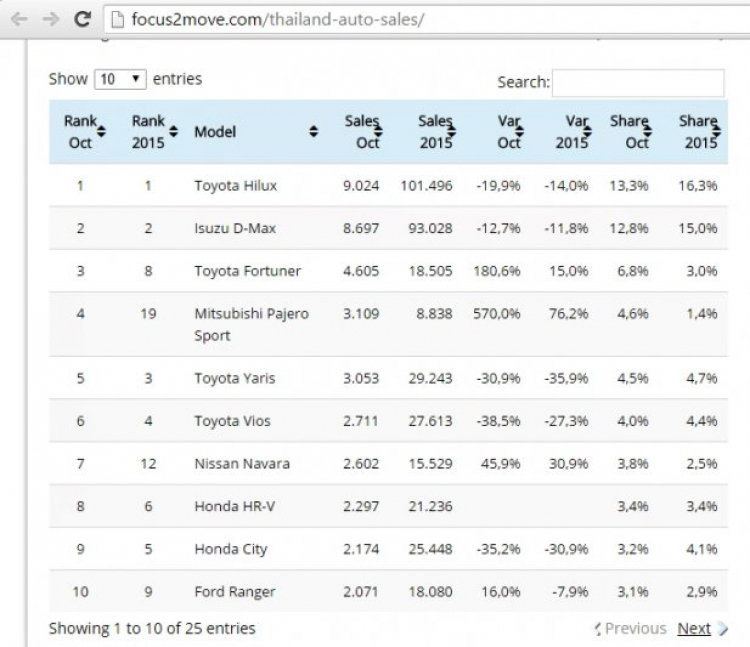This screenshot has height=647, width=750.
Task: Go to Next page of entries
Action: coord(694,628)
